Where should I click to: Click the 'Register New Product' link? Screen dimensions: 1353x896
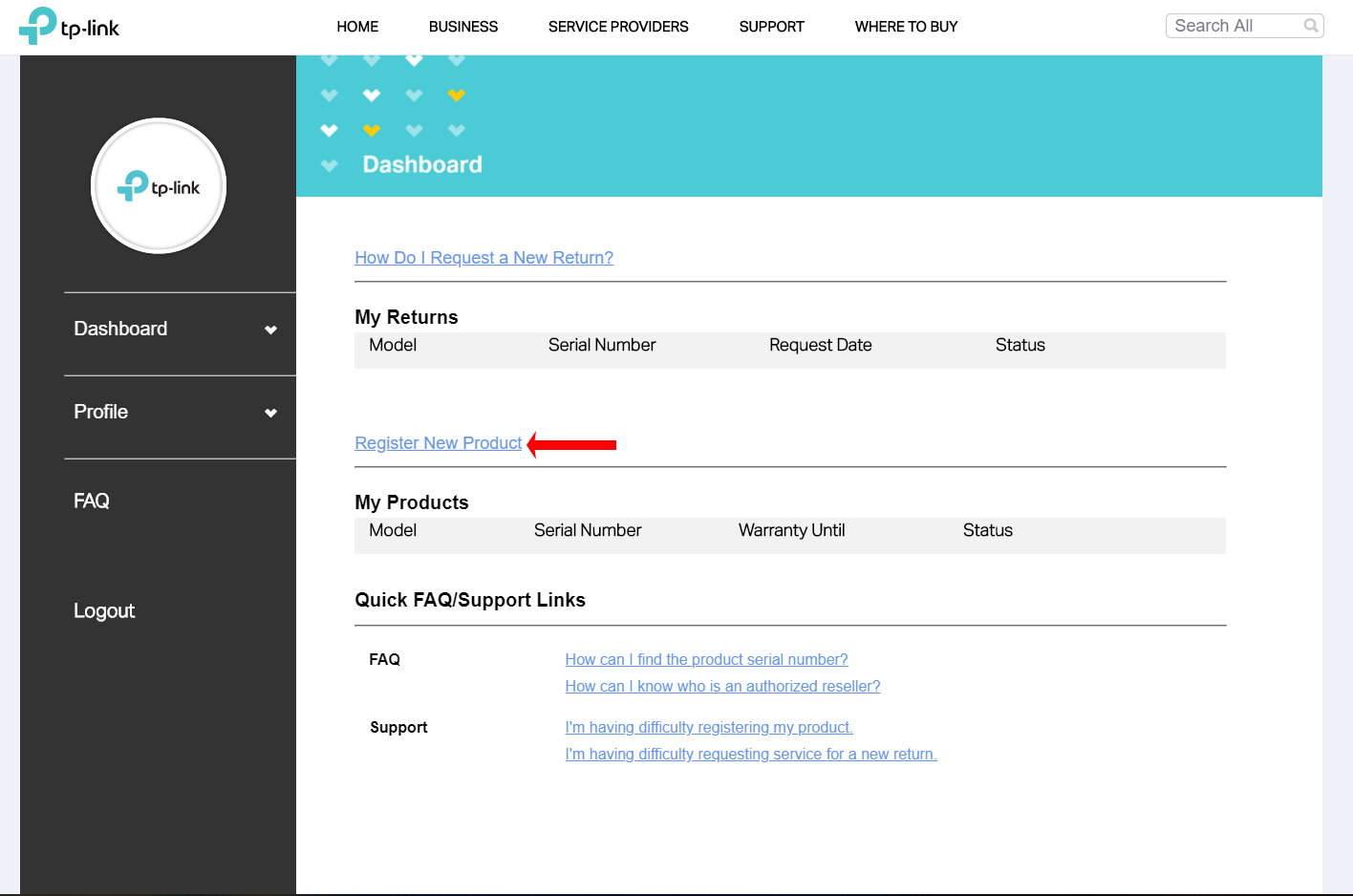tap(438, 442)
